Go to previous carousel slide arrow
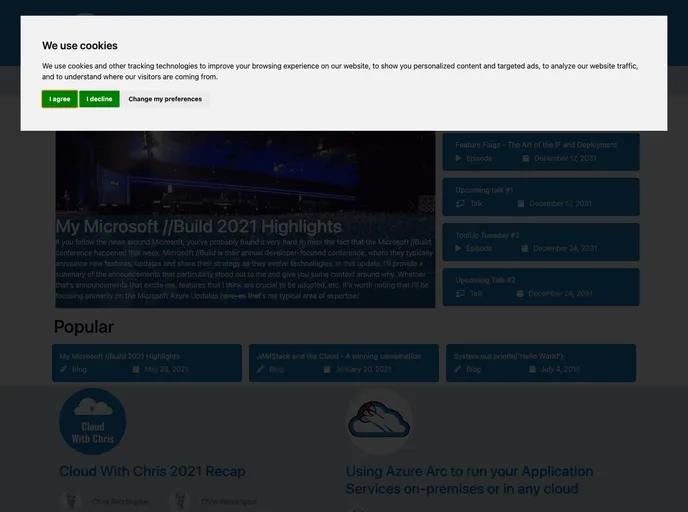 click(x=79, y=205)
